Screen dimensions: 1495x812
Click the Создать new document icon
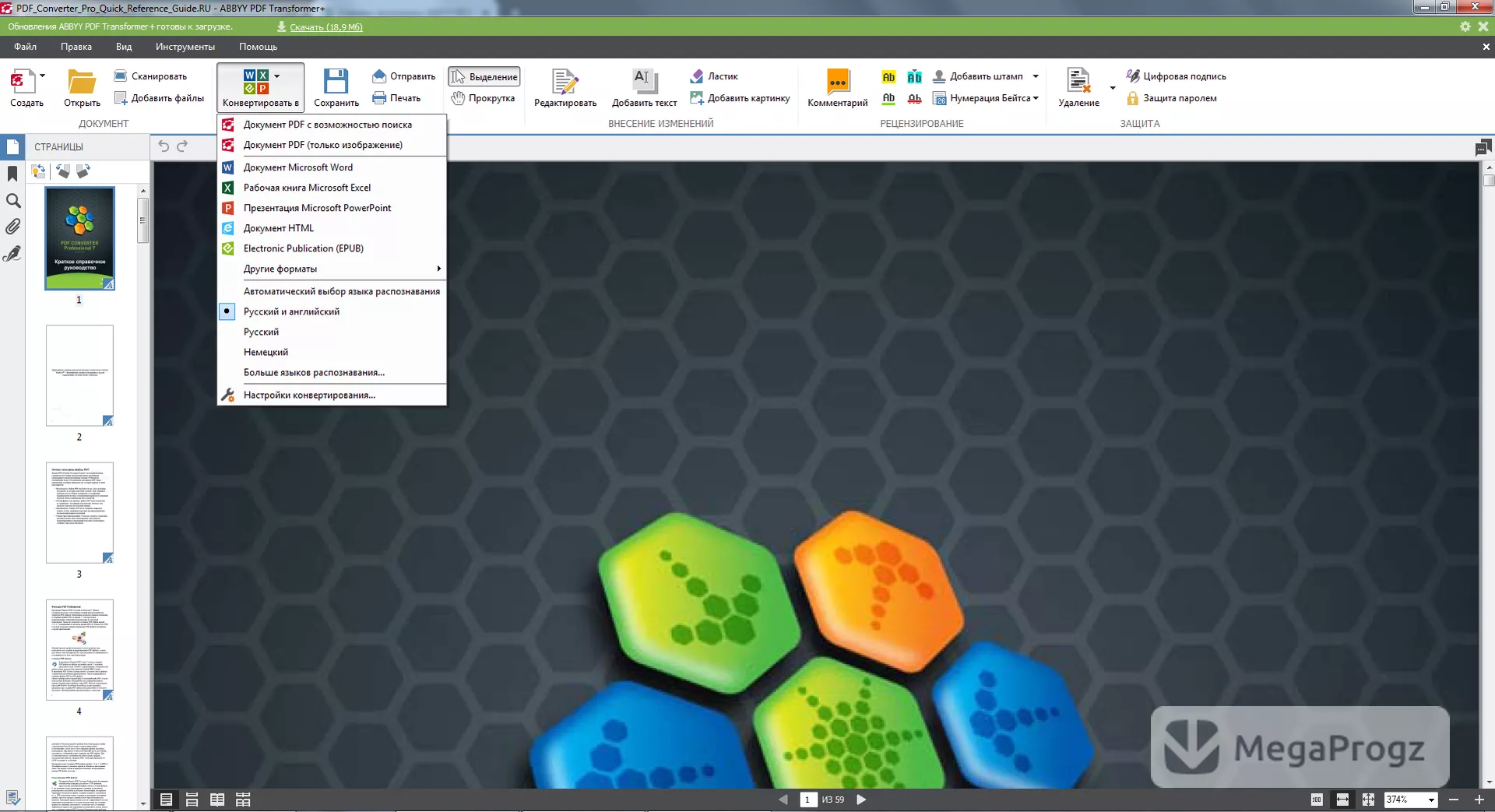click(23, 82)
